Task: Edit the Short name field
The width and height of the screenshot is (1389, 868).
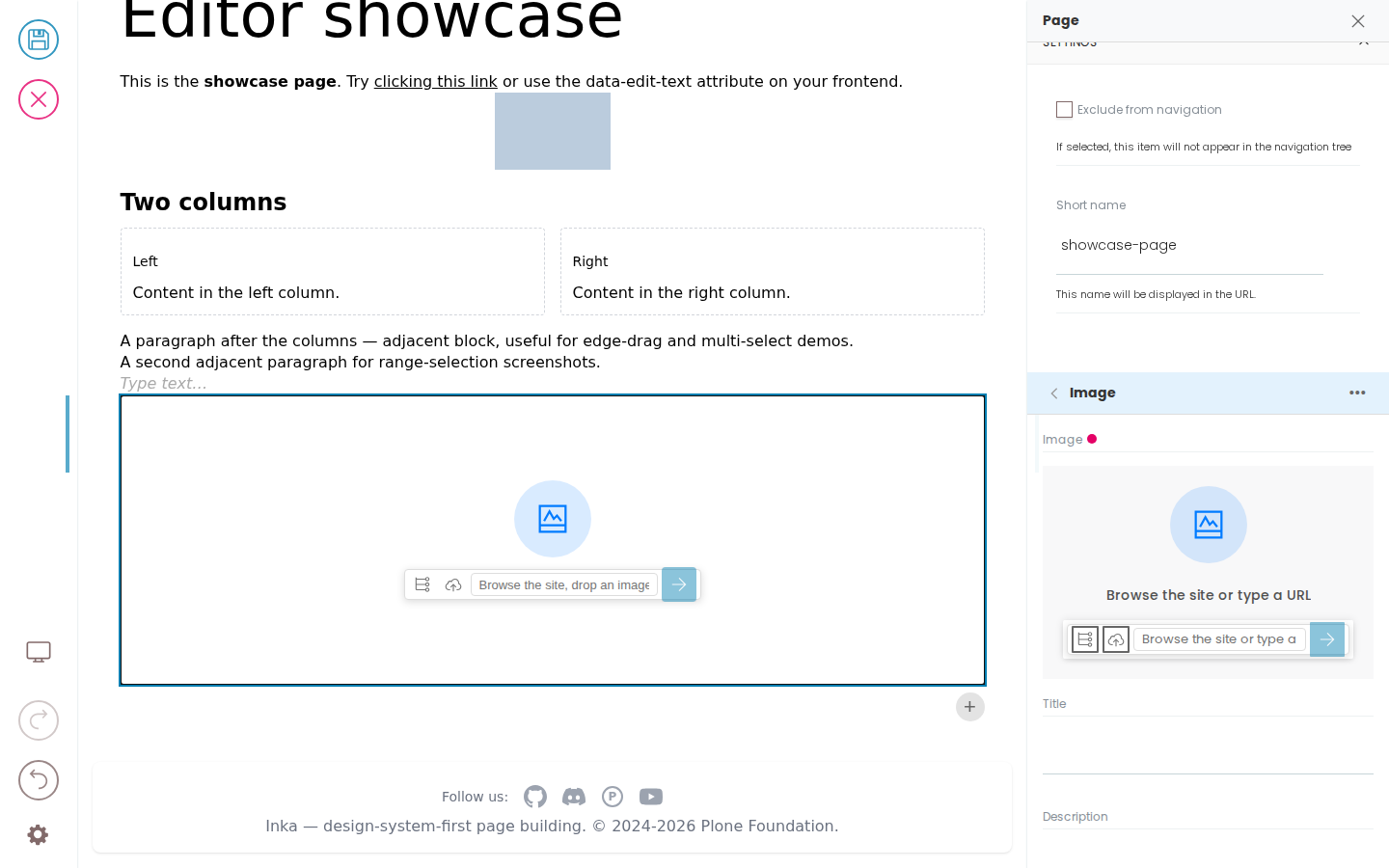Action: point(1189,246)
